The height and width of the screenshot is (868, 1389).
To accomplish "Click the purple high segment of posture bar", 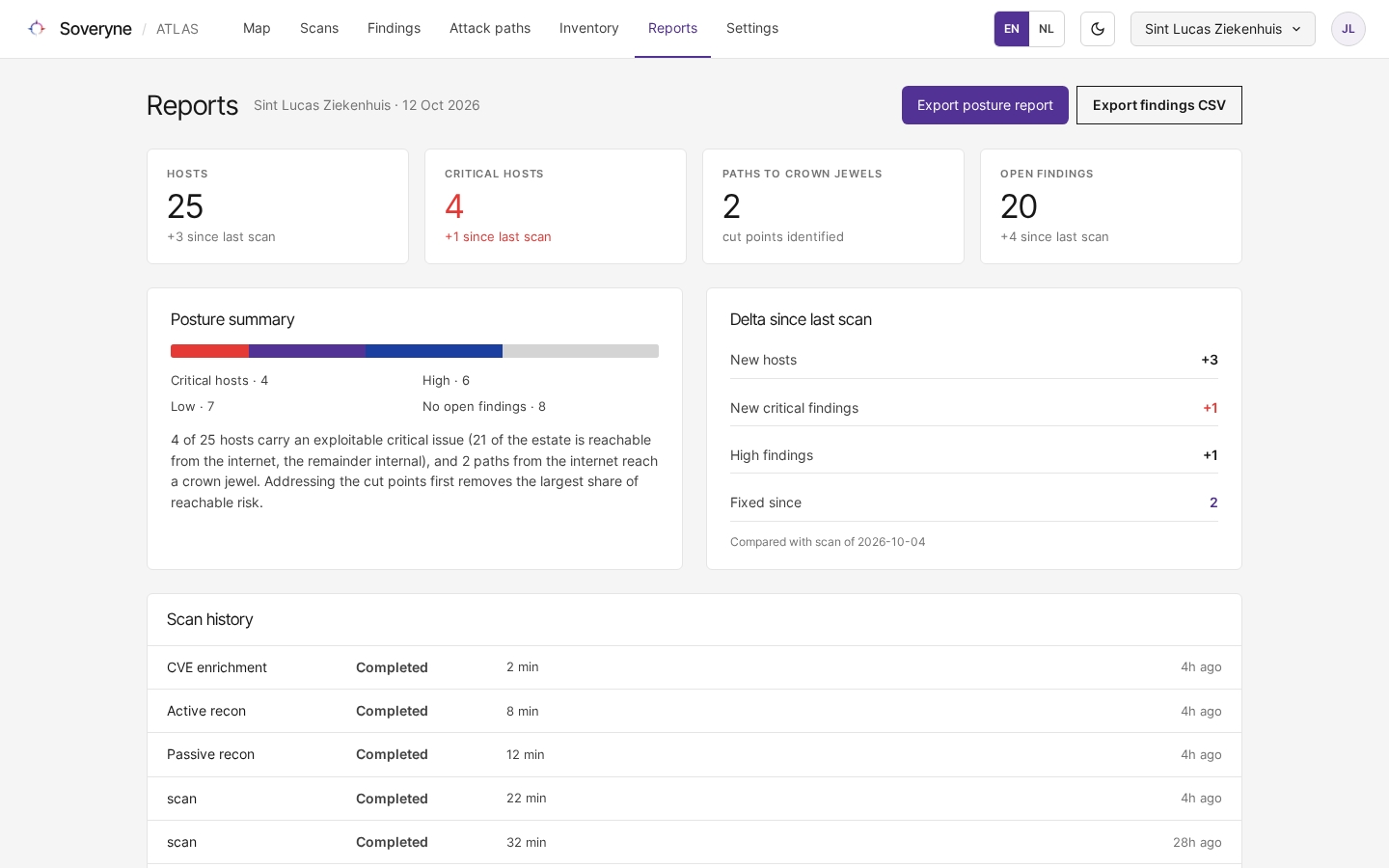I will coord(307,351).
